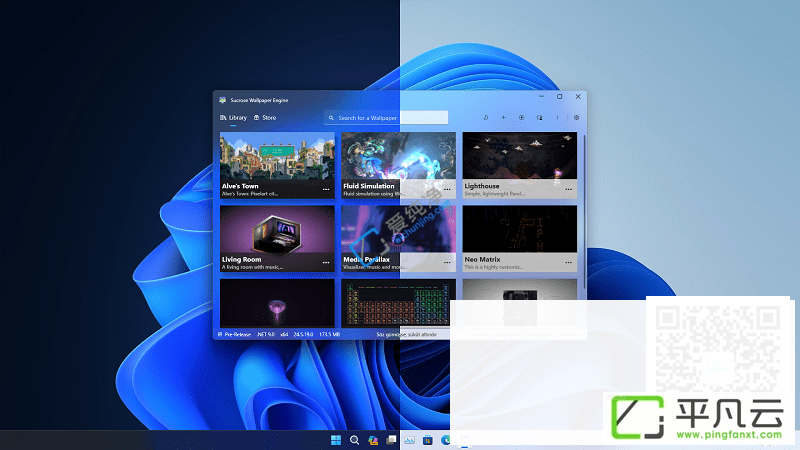
Task: Open Microsoft Store on the taskbar
Action: coord(428,440)
